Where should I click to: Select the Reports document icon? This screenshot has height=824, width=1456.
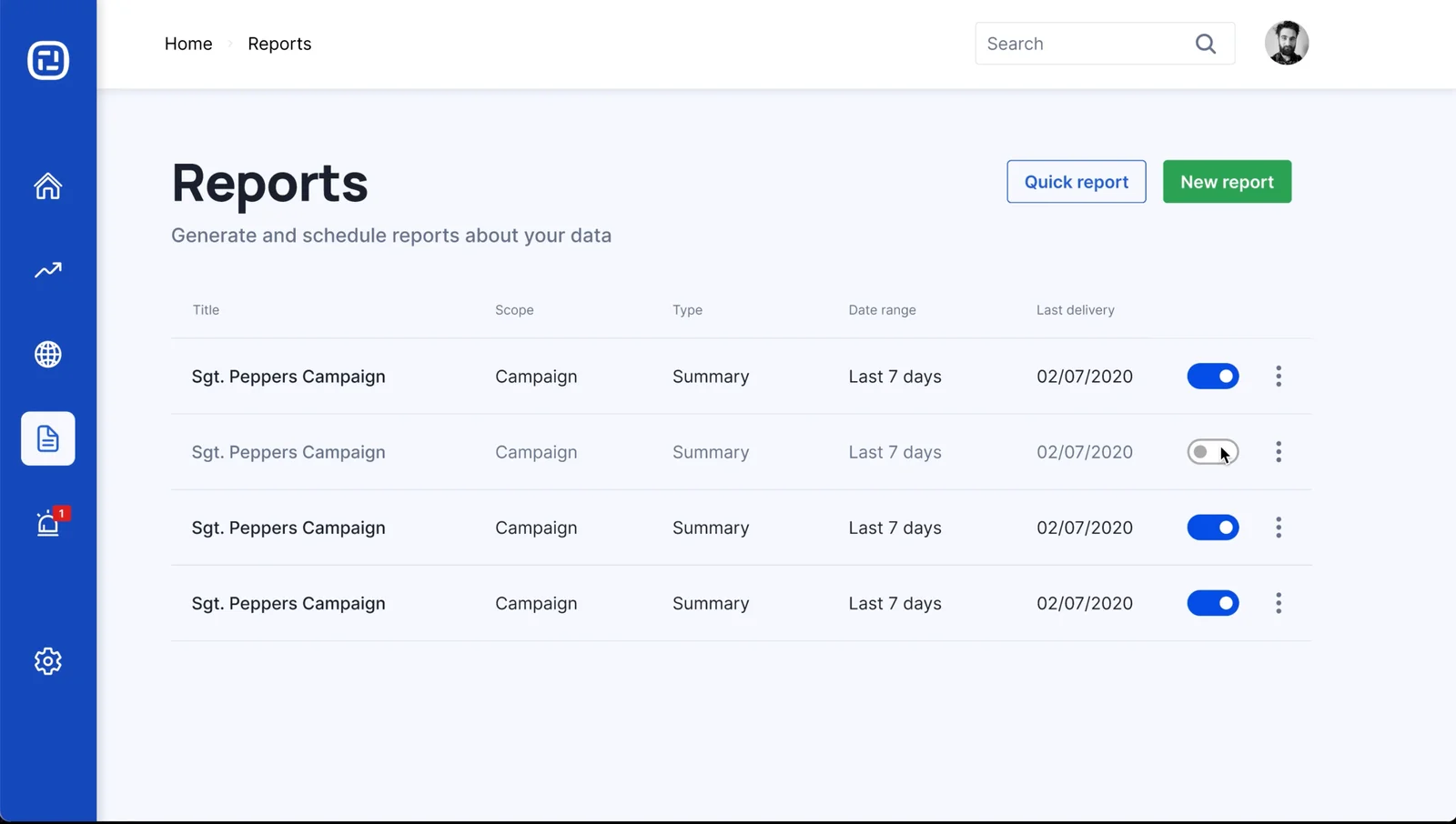tap(47, 438)
